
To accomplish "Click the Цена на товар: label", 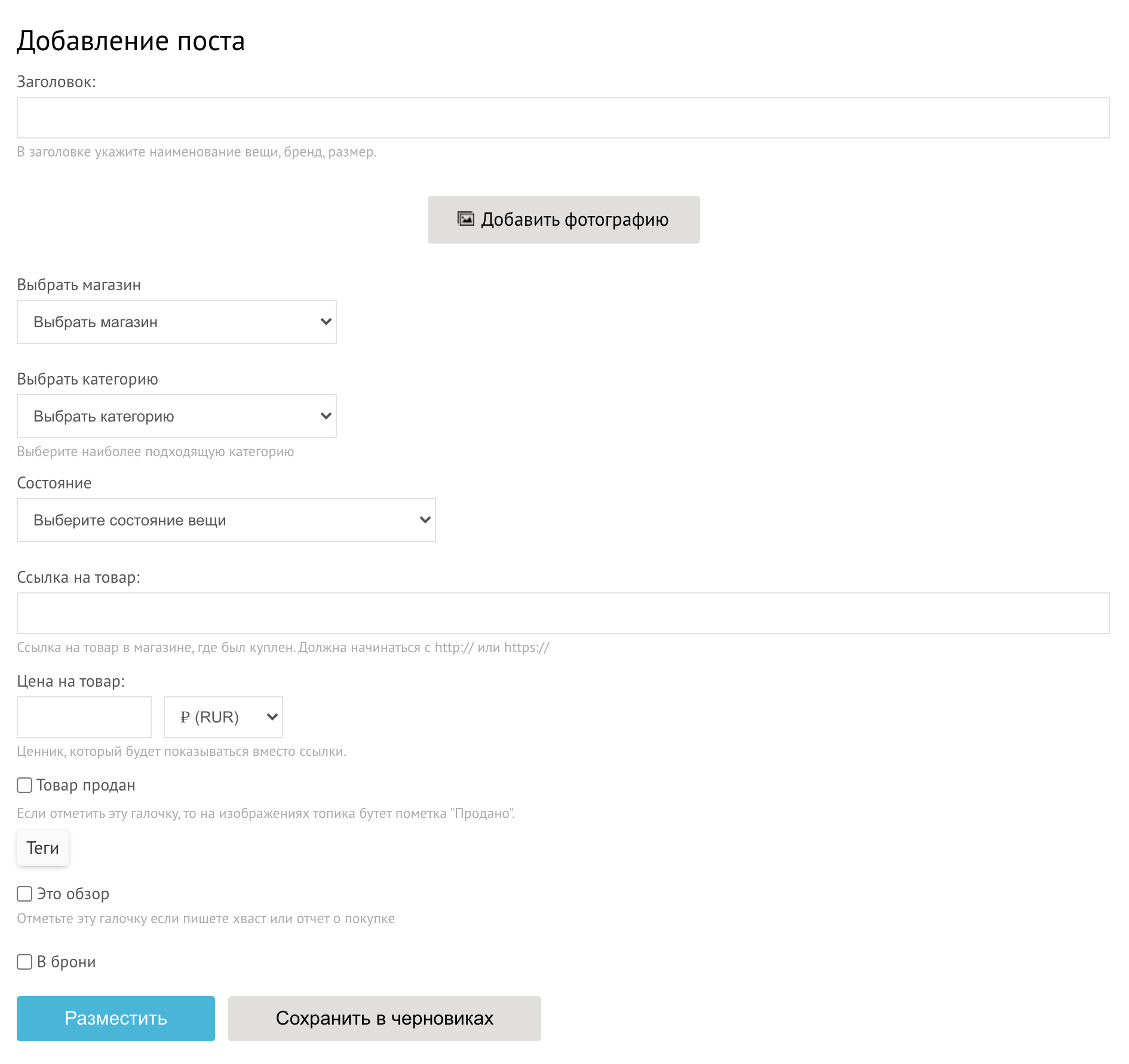I will (x=71, y=681).
